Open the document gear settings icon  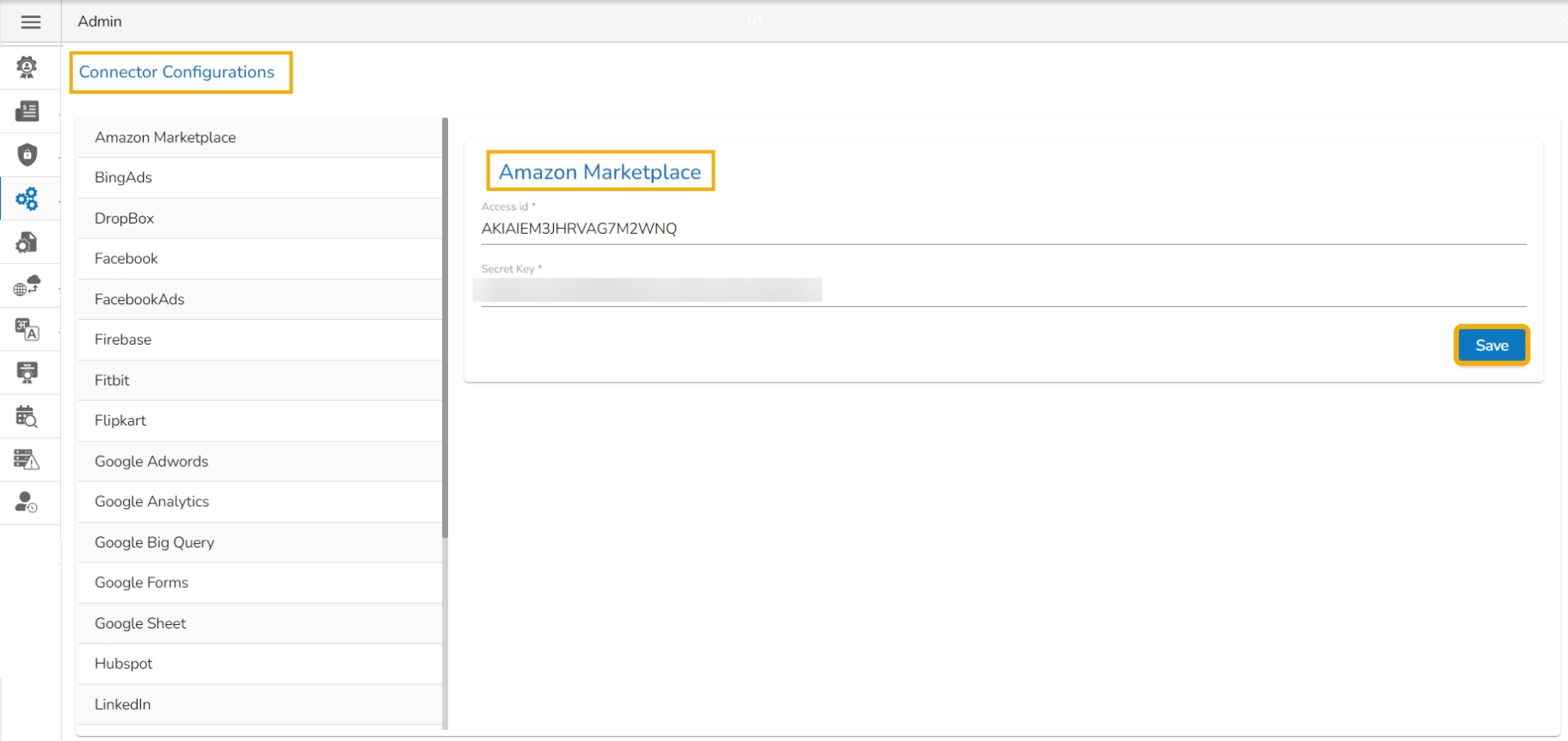(x=28, y=242)
